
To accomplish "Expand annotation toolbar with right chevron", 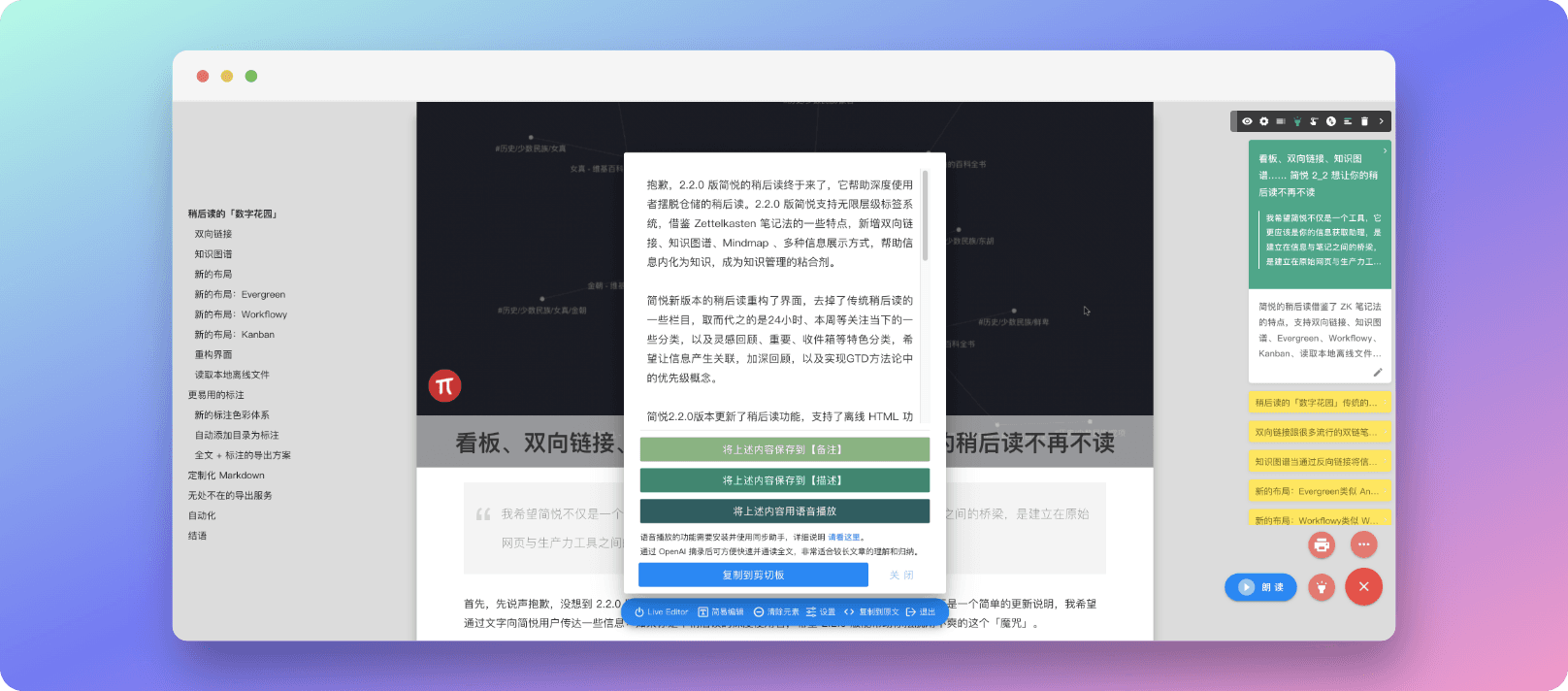I will pyautogui.click(x=1381, y=121).
